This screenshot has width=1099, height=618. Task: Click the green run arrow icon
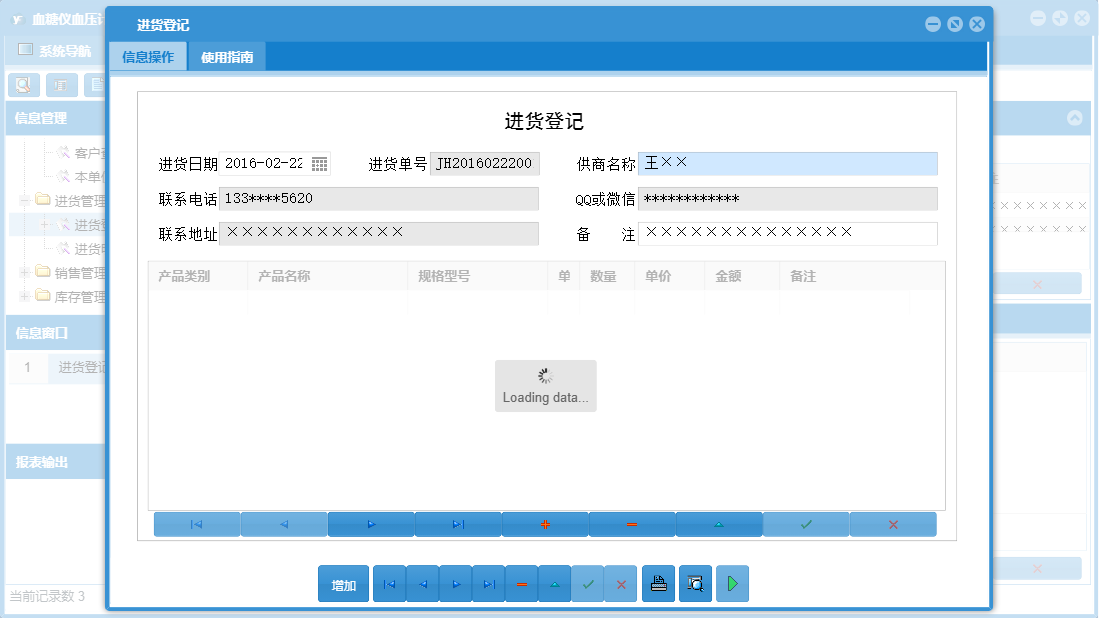[x=732, y=583]
